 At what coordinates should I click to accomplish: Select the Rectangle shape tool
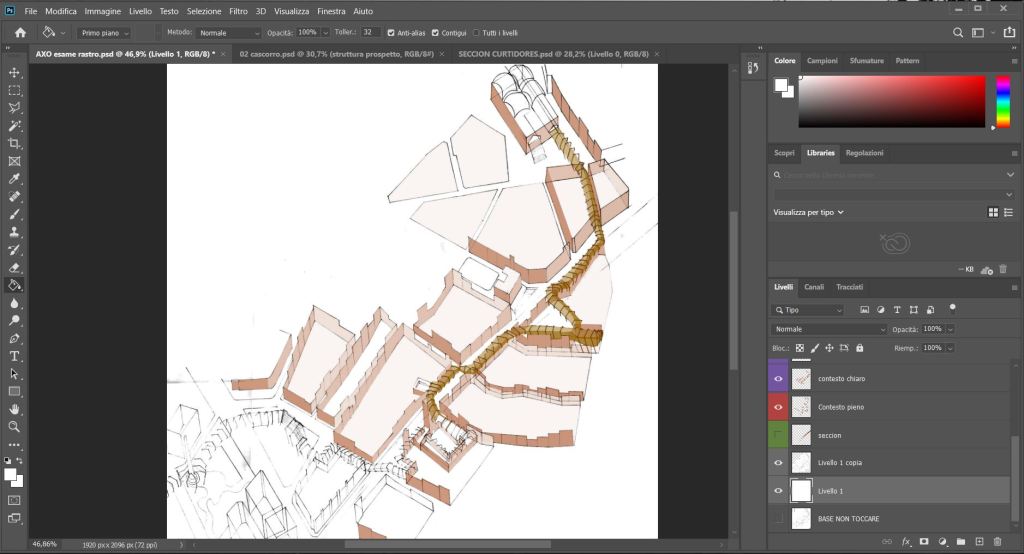pos(14,391)
